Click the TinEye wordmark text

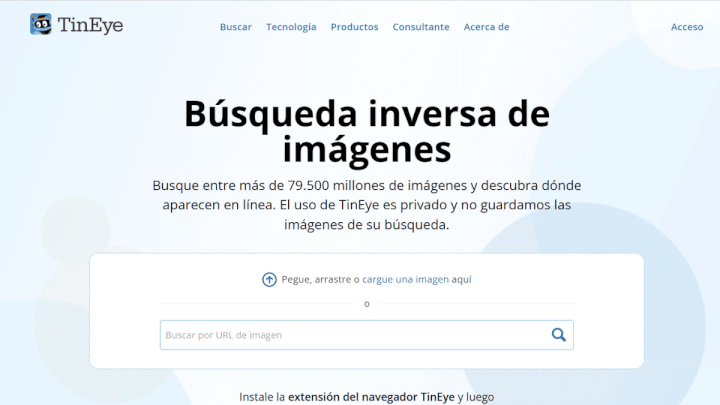pos(90,25)
